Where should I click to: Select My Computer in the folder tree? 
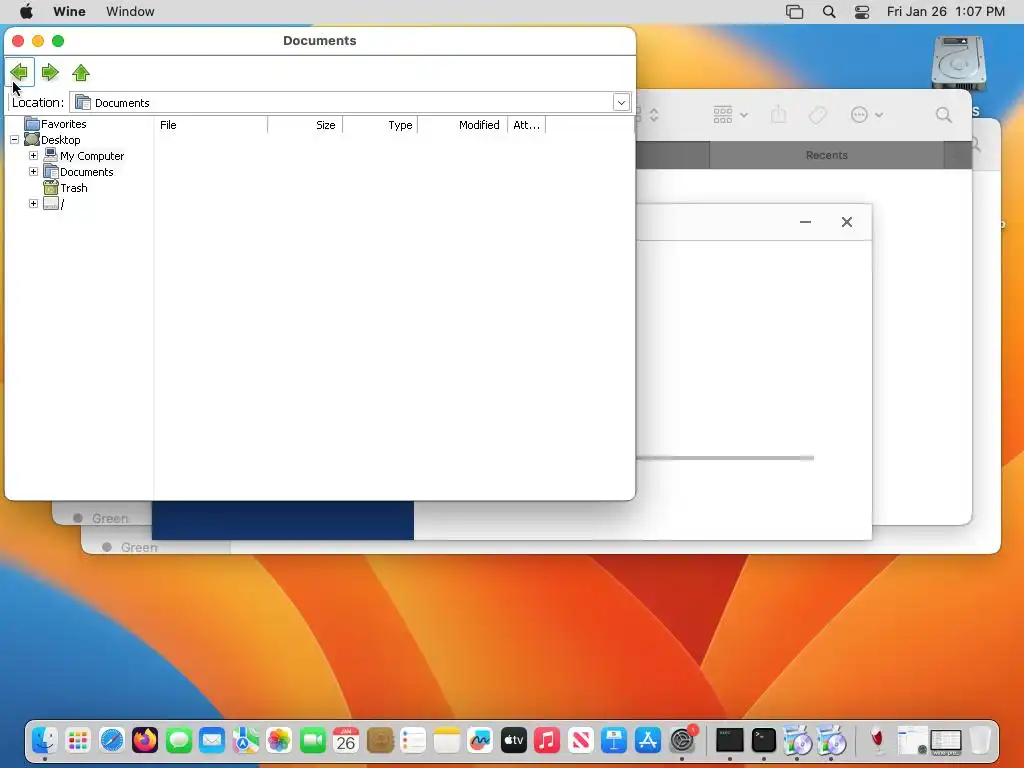click(x=92, y=156)
